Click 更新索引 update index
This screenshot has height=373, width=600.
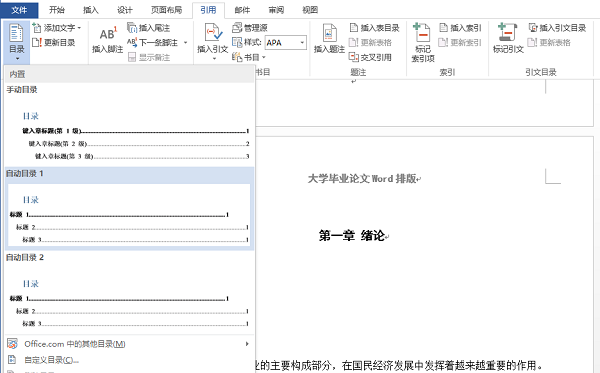460,42
